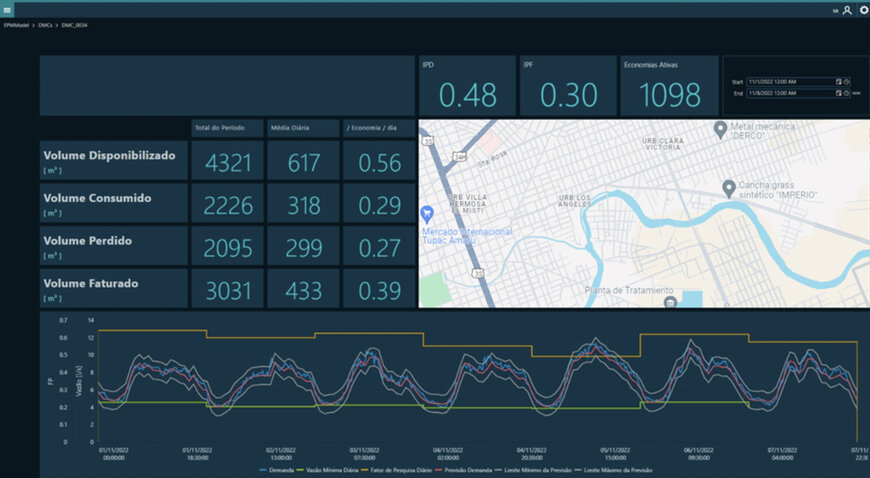Click the IPD value 0.48
This screenshot has width=870, height=478.
(468, 95)
